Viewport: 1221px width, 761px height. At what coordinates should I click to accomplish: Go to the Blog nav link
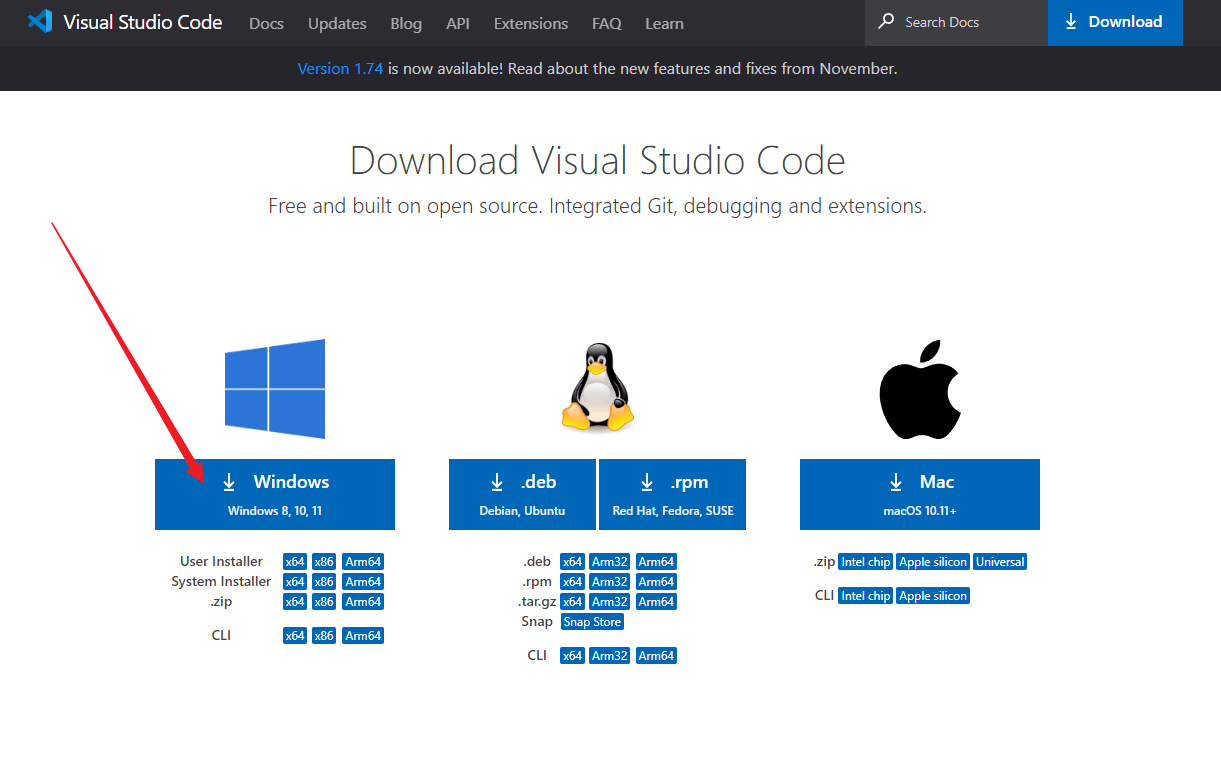pyautogui.click(x=406, y=23)
